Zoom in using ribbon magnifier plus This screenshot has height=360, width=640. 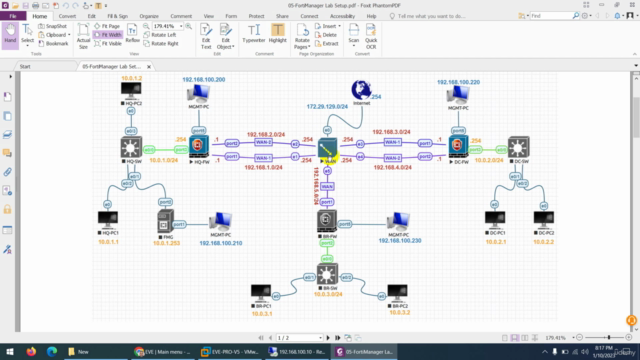189,26
